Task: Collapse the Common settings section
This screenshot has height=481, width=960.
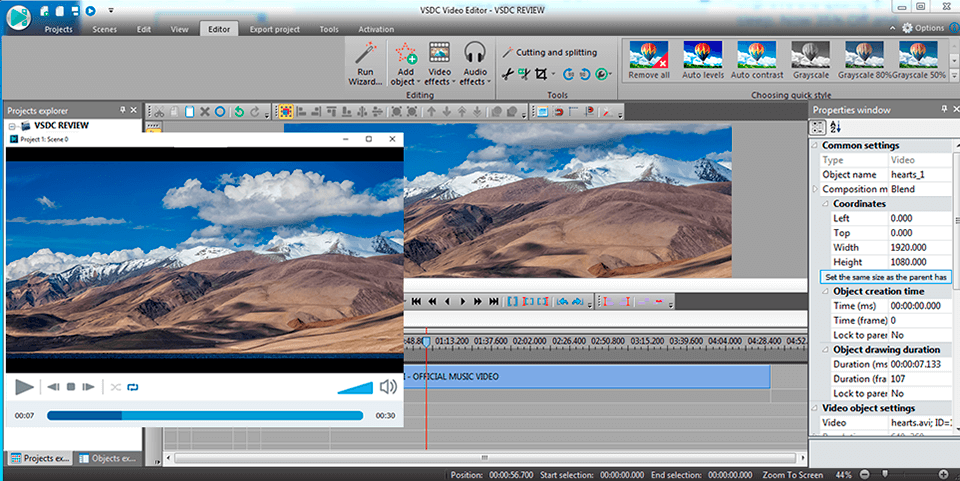Action: coord(815,146)
